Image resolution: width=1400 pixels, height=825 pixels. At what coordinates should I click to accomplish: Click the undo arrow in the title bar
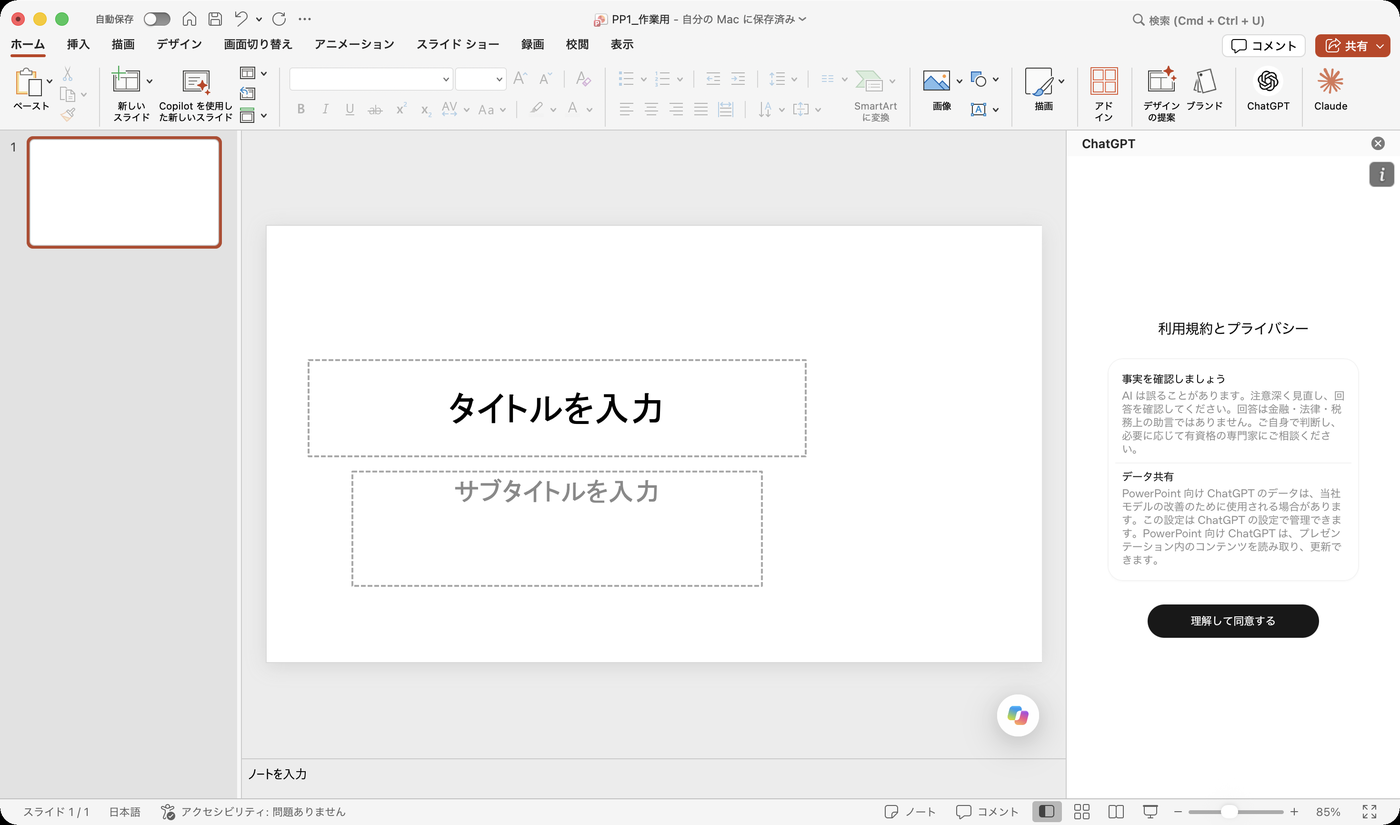pyautogui.click(x=241, y=19)
